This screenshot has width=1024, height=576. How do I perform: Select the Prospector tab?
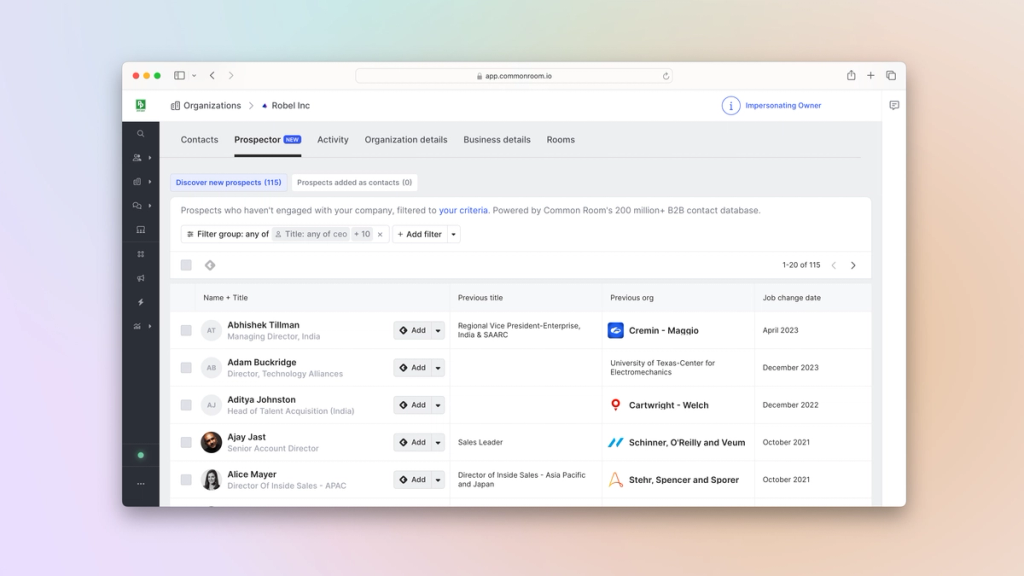pyautogui.click(x=267, y=140)
